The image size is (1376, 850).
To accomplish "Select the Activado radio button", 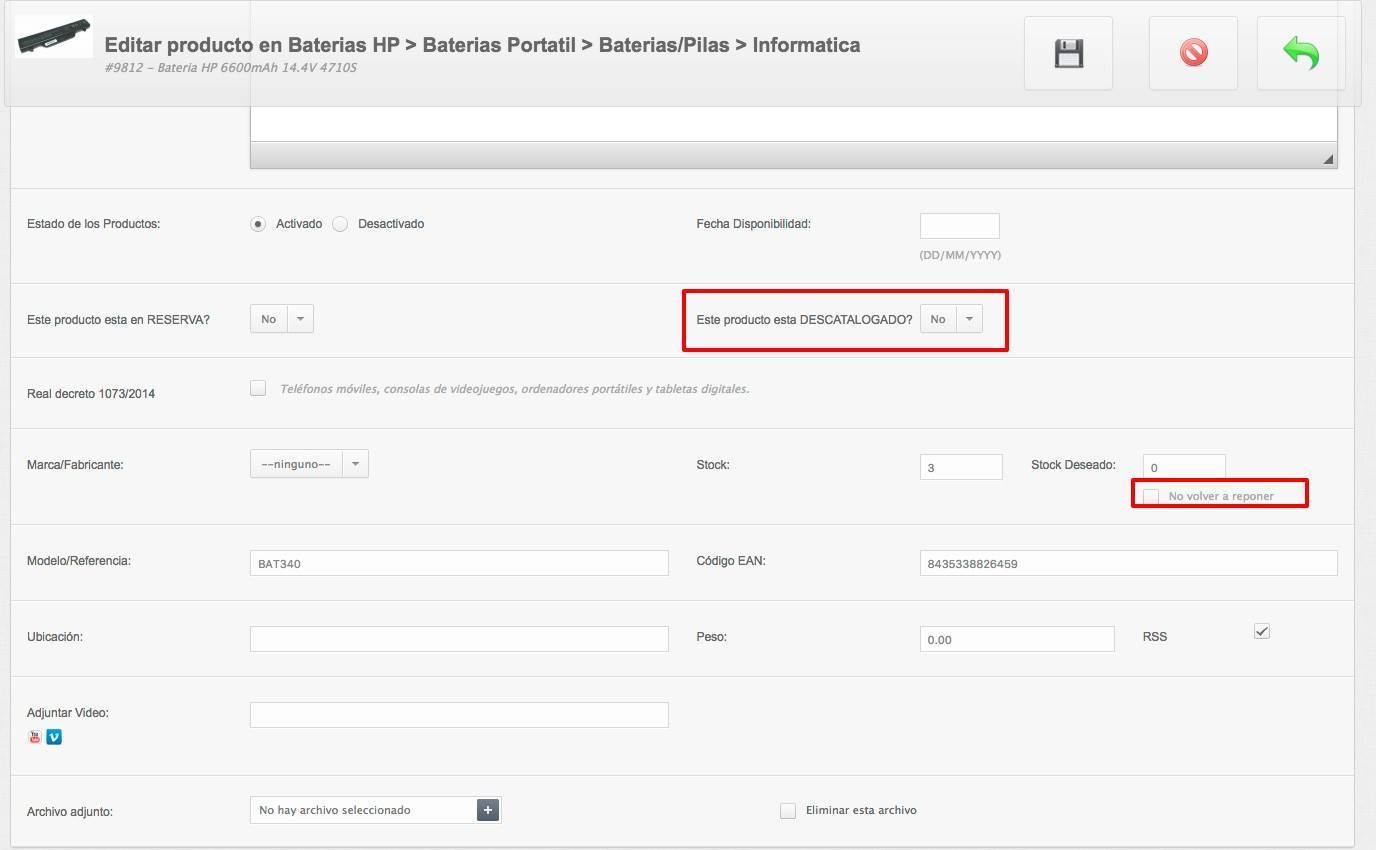I will pyautogui.click(x=258, y=224).
